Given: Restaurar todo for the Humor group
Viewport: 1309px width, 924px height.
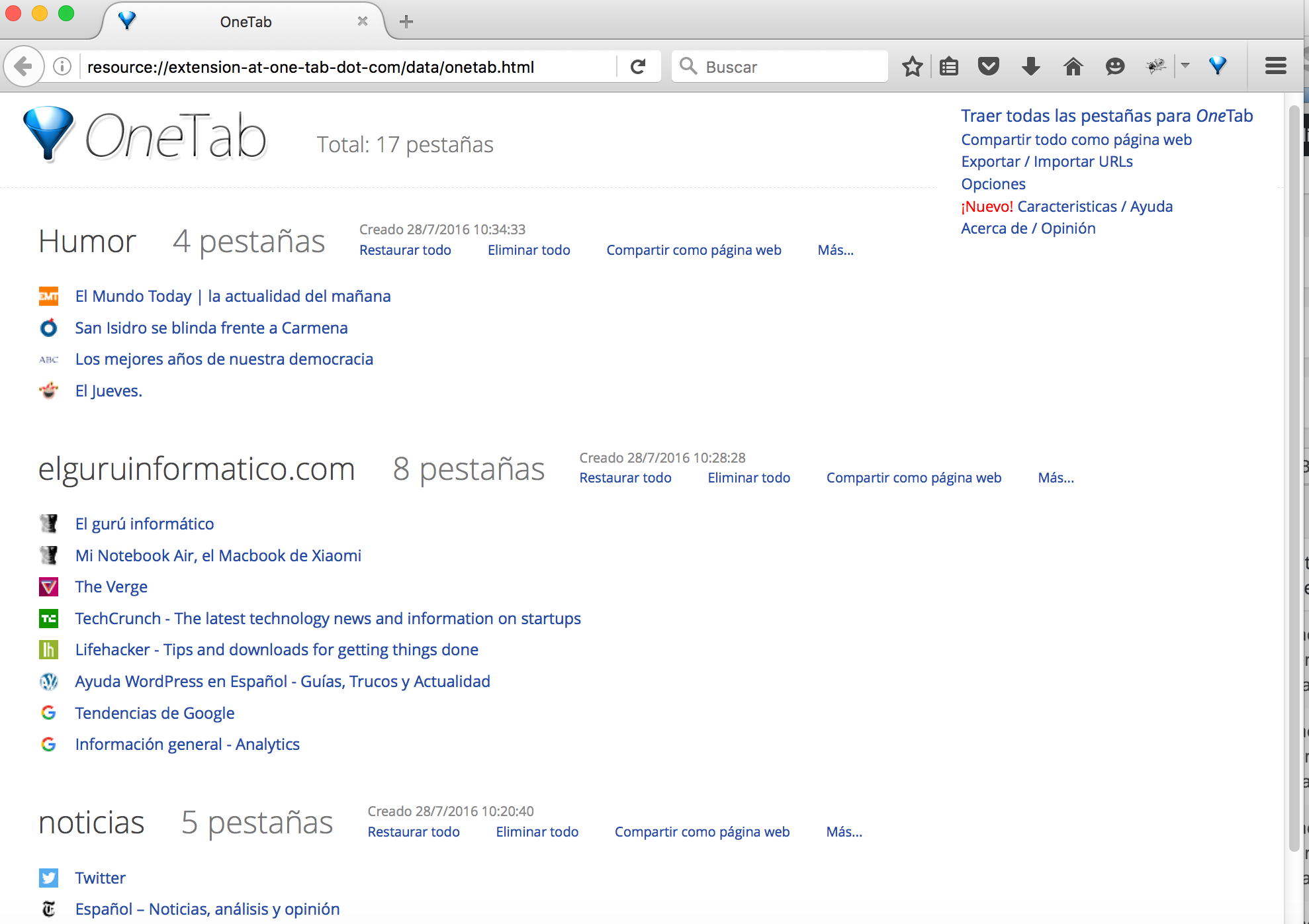Looking at the screenshot, I should 405,250.
